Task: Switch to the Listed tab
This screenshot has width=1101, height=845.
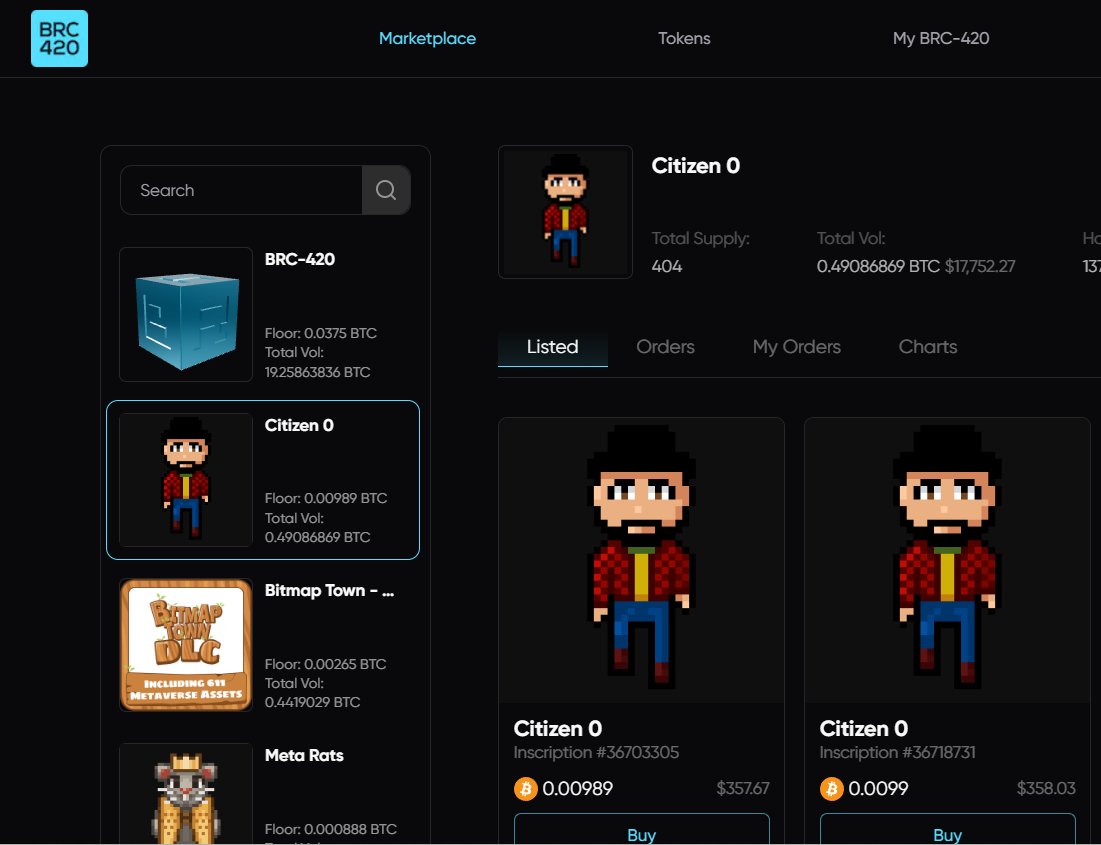Action: point(553,347)
